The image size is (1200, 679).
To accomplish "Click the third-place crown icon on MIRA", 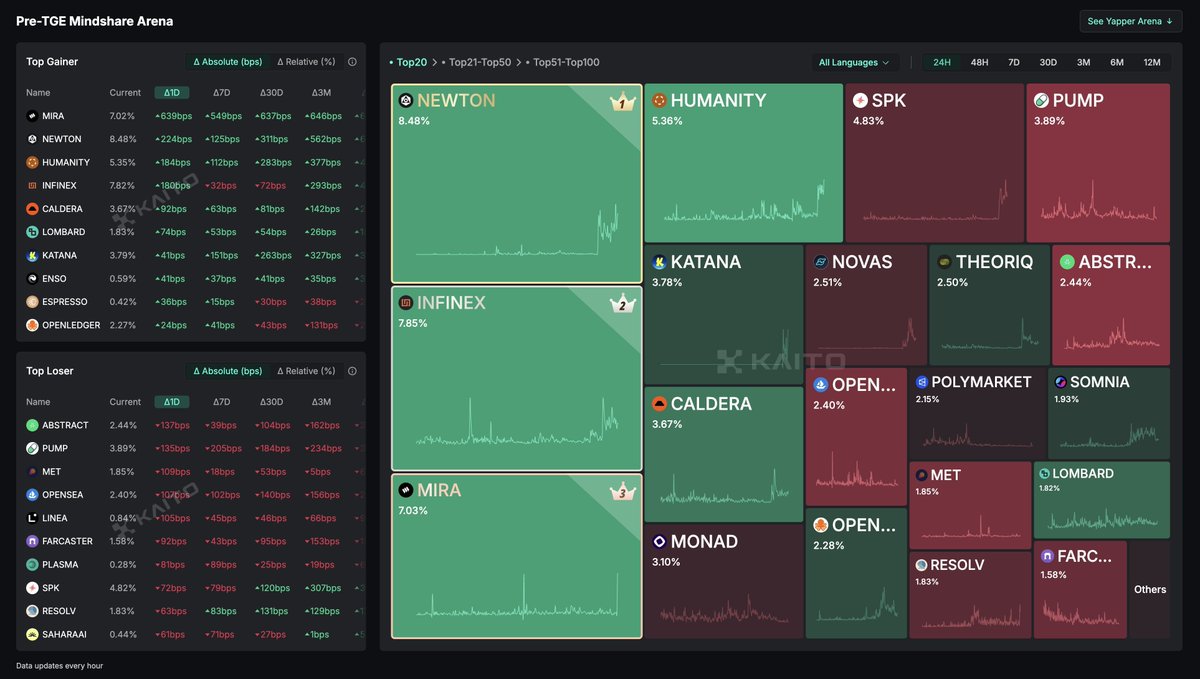I will tap(623, 492).
